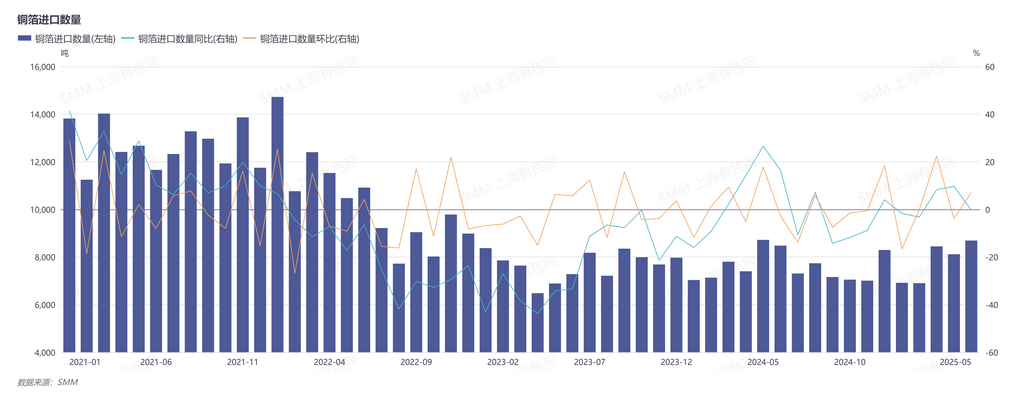The width and height of the screenshot is (1024, 399).
Task: Click the 2024-05 x-axis label
Action: click(x=763, y=362)
